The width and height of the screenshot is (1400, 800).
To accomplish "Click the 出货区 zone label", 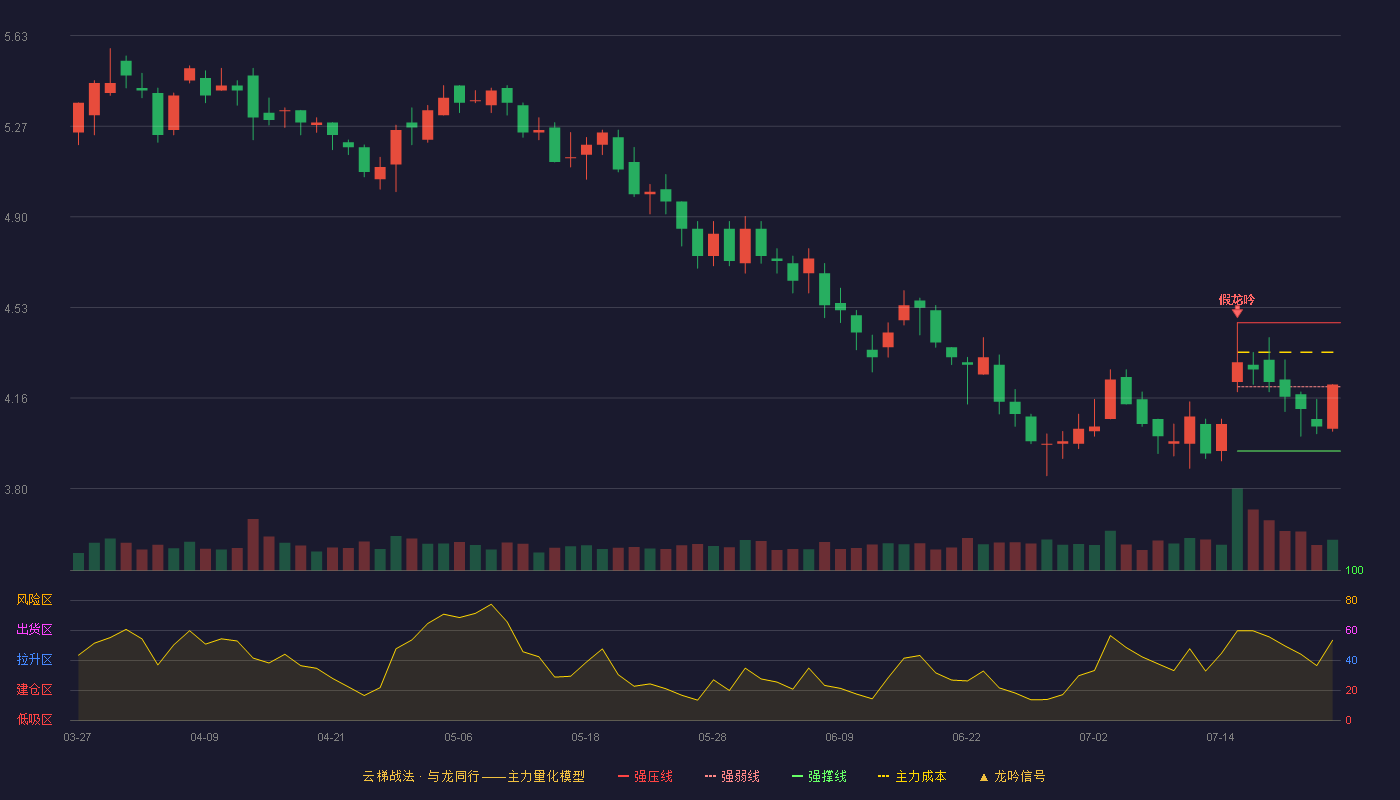I will (34, 630).
